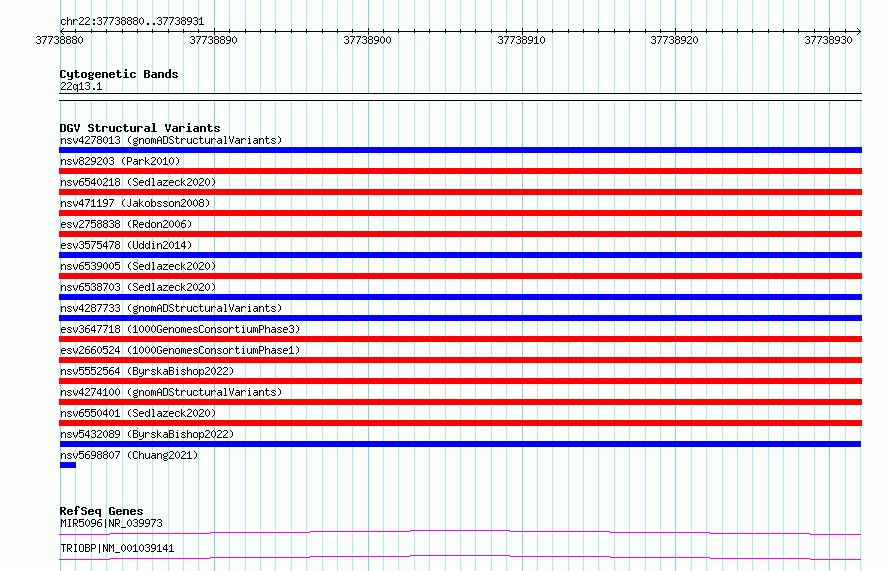Click the blue bar for nsv4278013
890x571 pixels.
[460, 150]
